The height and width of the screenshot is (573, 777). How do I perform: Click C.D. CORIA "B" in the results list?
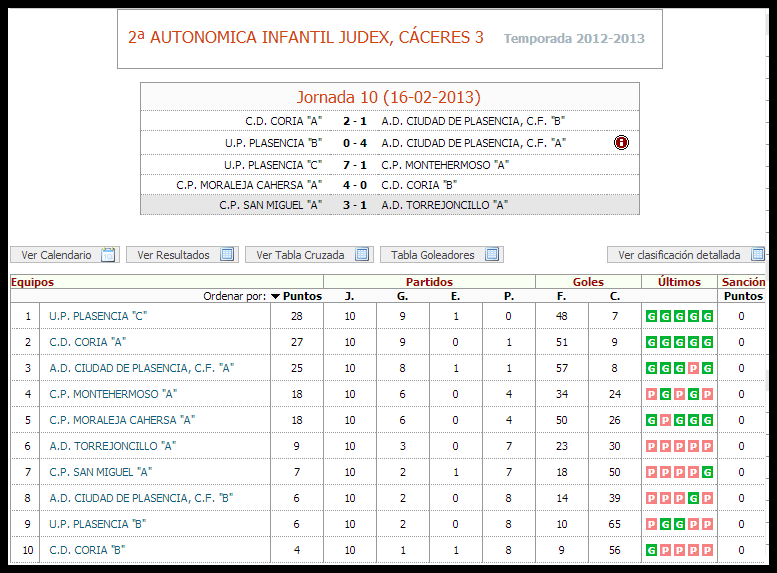pyautogui.click(x=419, y=185)
